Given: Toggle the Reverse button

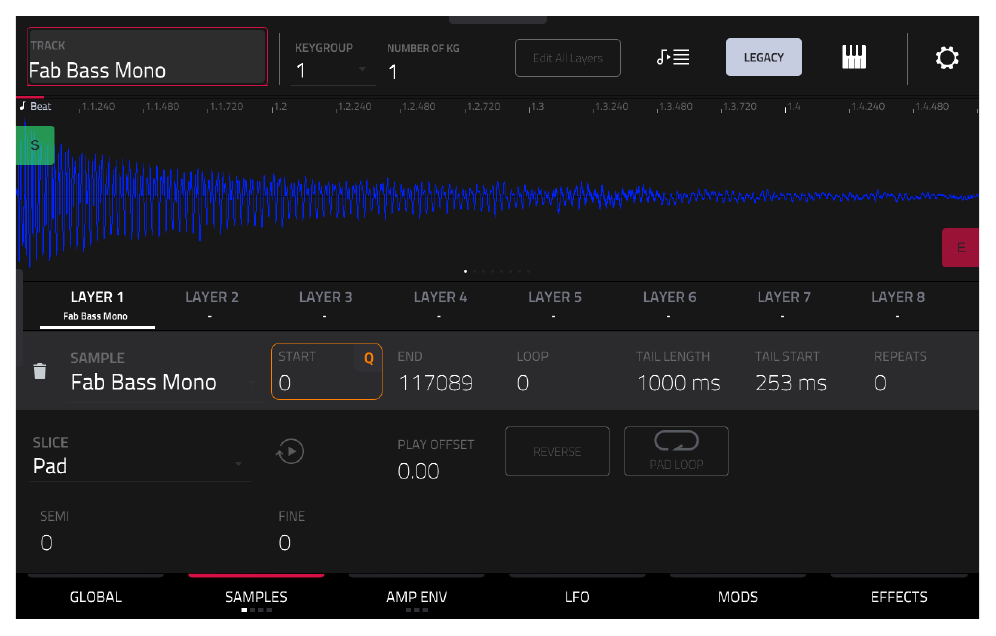Looking at the screenshot, I should tap(557, 451).
